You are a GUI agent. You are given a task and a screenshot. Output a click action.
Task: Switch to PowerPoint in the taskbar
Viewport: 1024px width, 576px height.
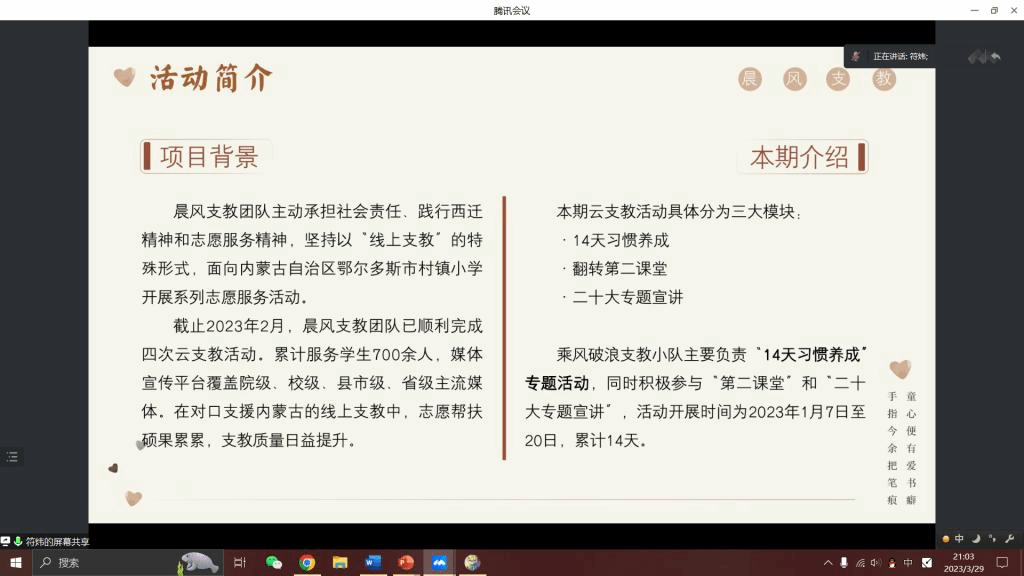click(x=406, y=563)
